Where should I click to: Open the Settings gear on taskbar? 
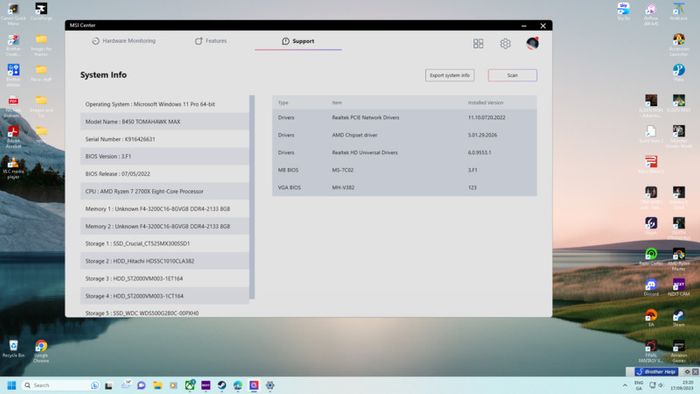pyautogui.click(x=270, y=385)
